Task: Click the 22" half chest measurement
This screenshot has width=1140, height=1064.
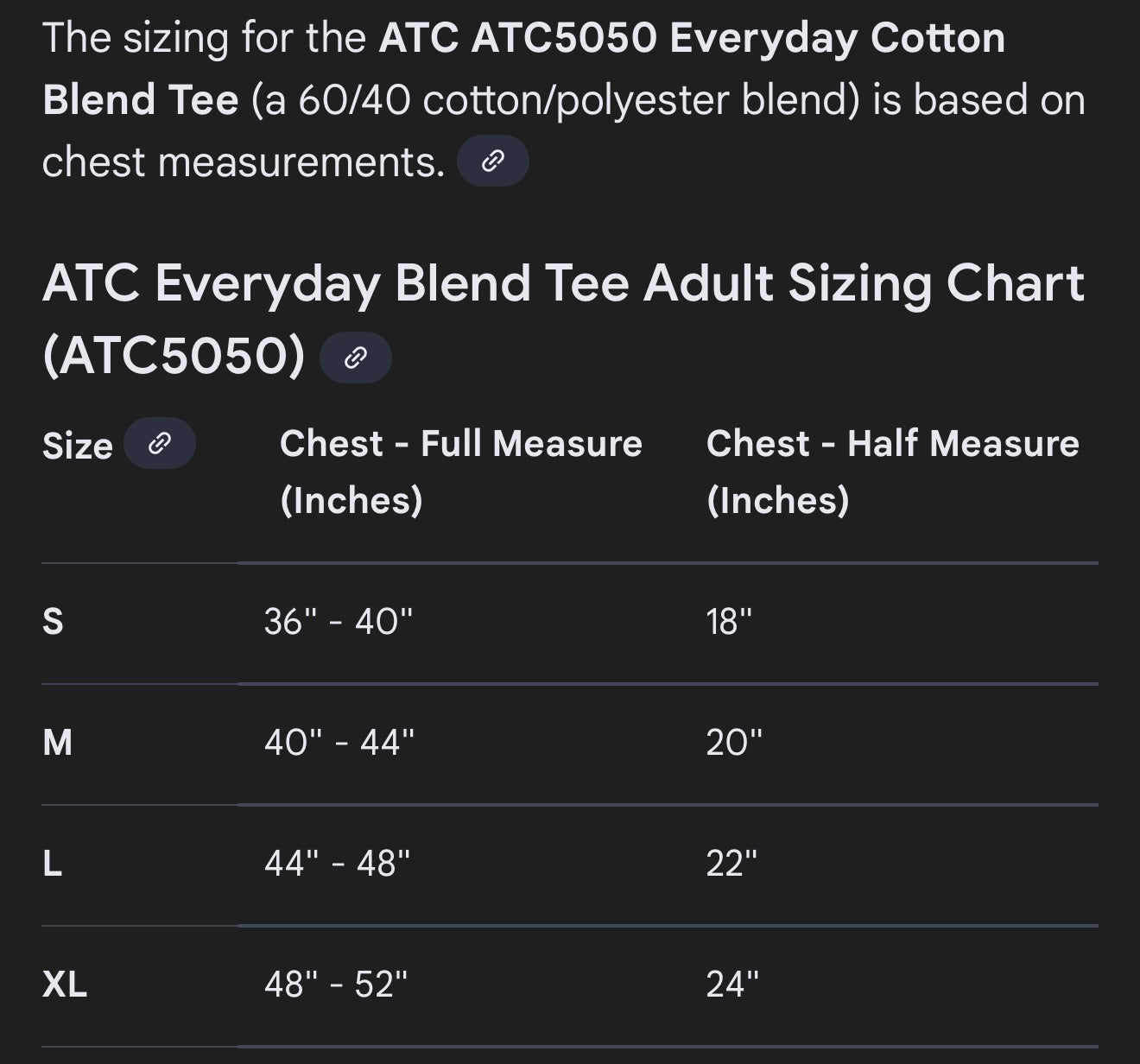Action: (x=731, y=863)
